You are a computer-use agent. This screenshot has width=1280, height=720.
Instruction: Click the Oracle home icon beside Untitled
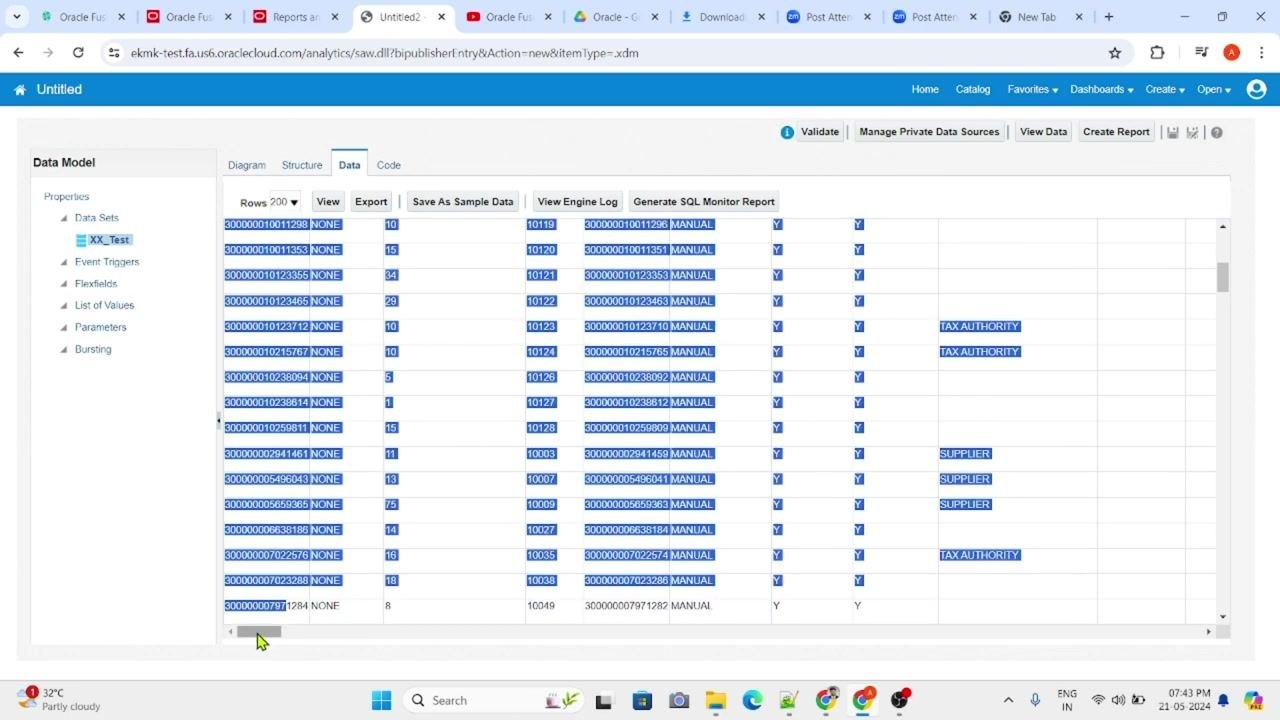click(20, 90)
